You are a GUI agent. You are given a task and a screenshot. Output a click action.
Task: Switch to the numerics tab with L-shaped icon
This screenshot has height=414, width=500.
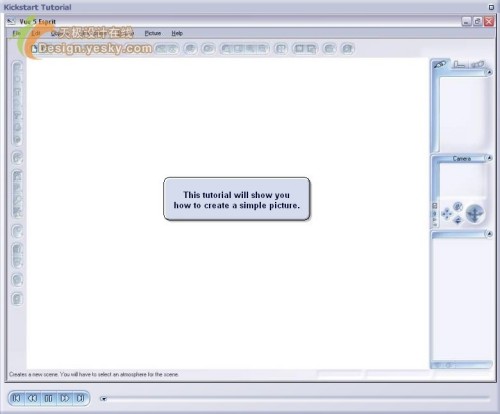click(459, 64)
